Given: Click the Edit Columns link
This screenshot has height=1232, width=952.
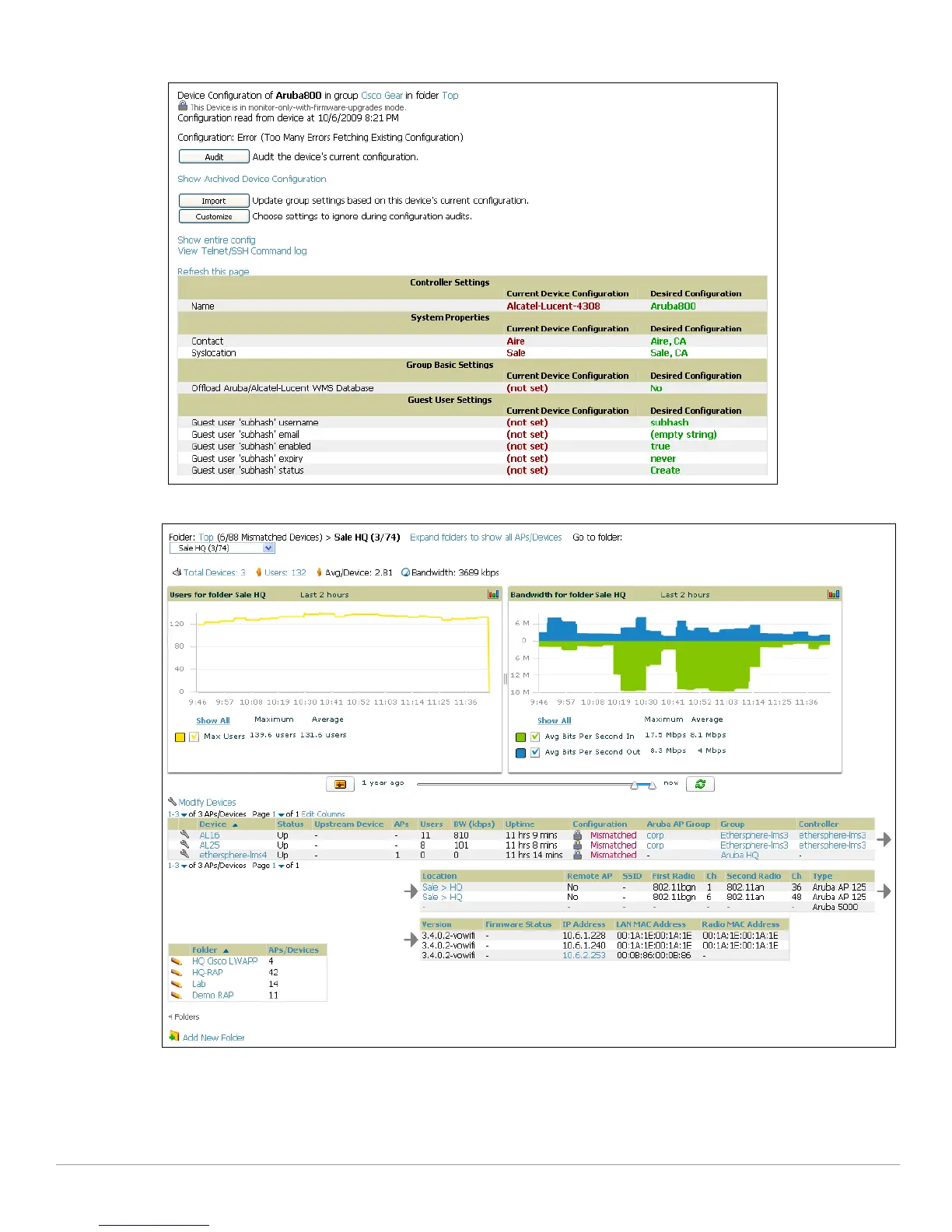Looking at the screenshot, I should [x=323, y=814].
